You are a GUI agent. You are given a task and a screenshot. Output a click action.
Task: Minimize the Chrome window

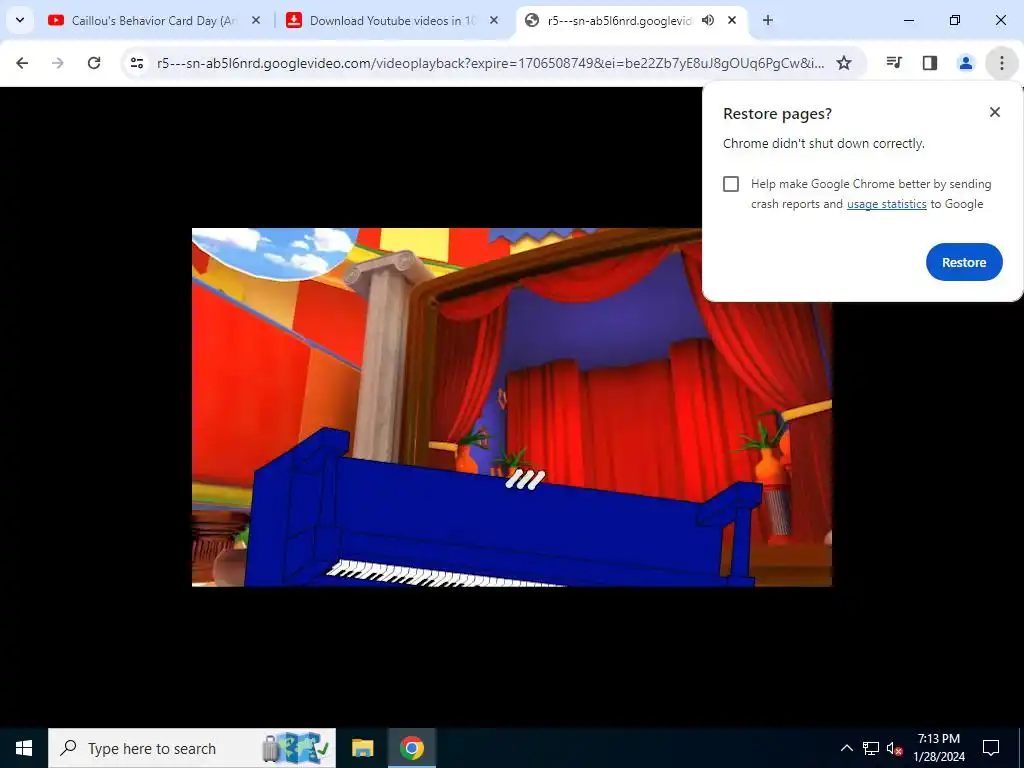[908, 20]
